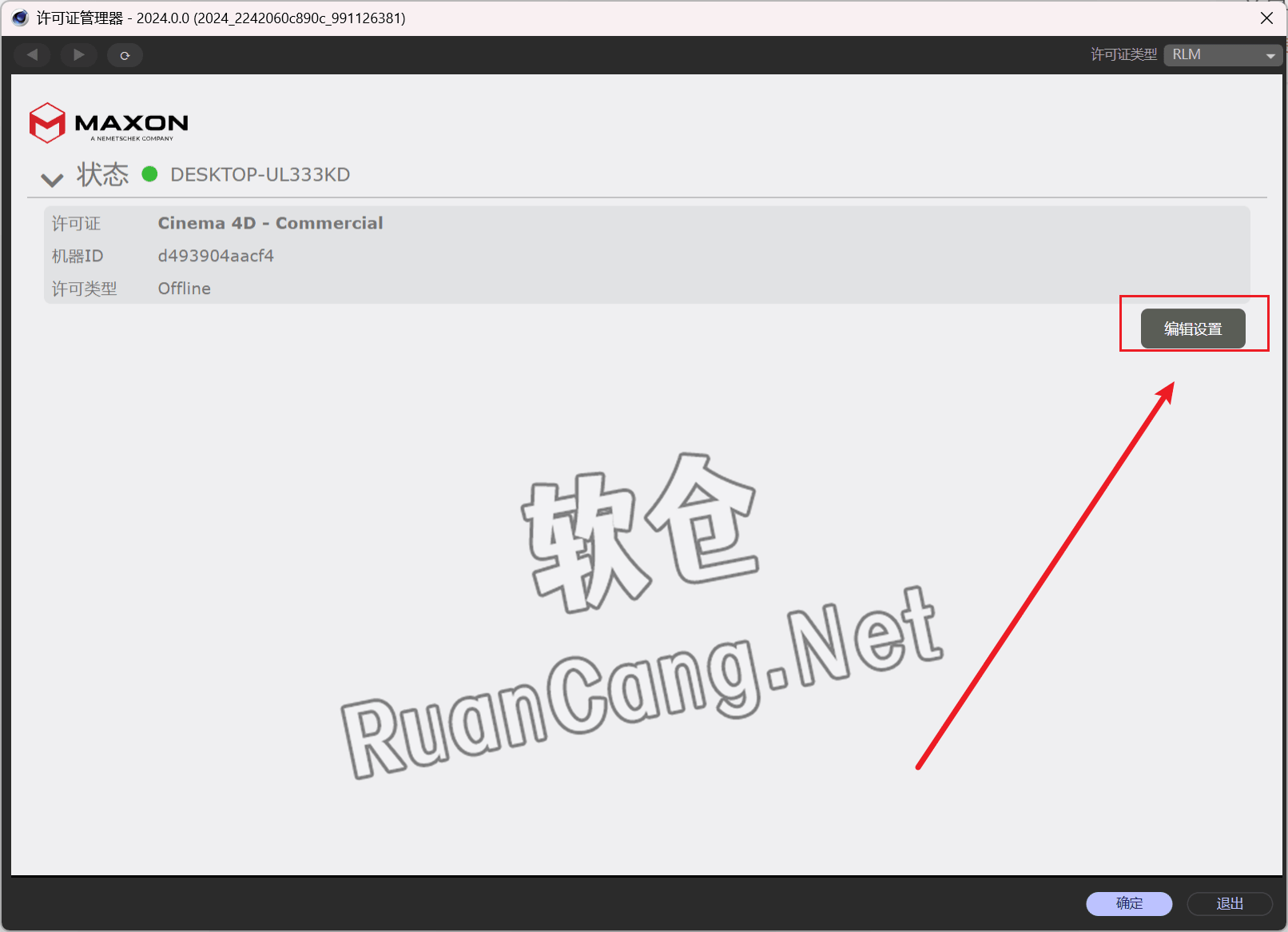Viewport: 1288px width, 932px height.
Task: Select the Cinema 4D - Commercial license text
Action: (x=270, y=223)
